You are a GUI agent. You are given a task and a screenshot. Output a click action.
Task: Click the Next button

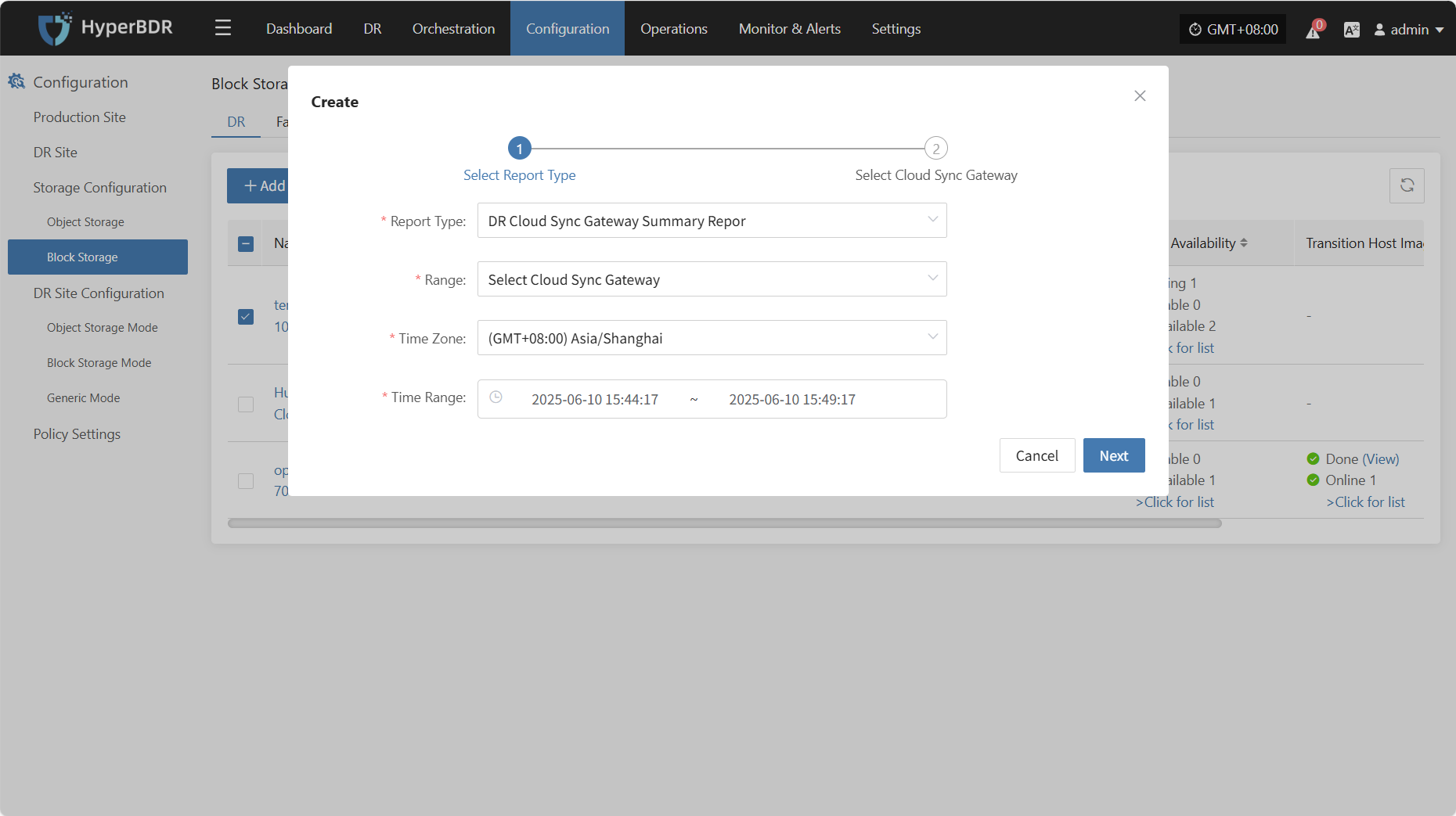(x=1114, y=455)
